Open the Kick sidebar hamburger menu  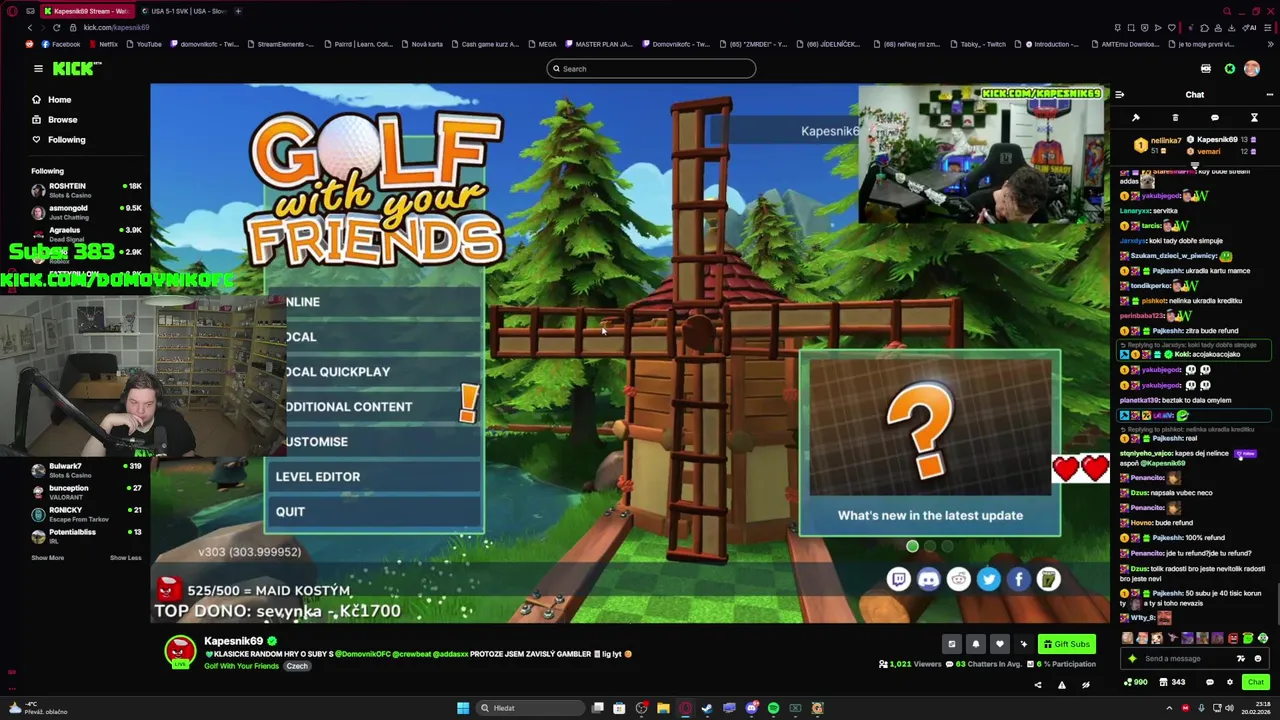tap(38, 68)
